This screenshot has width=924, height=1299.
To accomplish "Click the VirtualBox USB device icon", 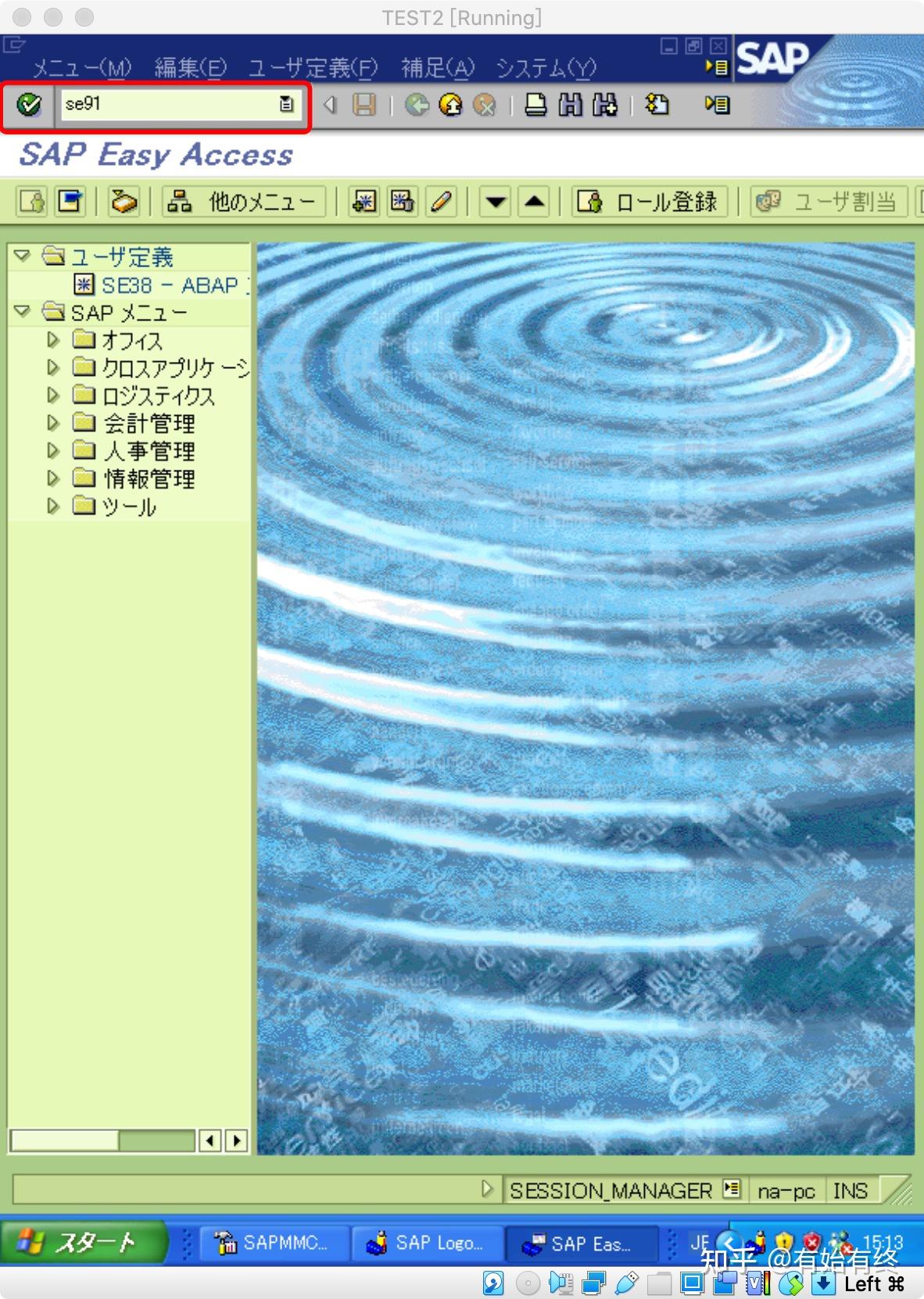I will (626, 1283).
